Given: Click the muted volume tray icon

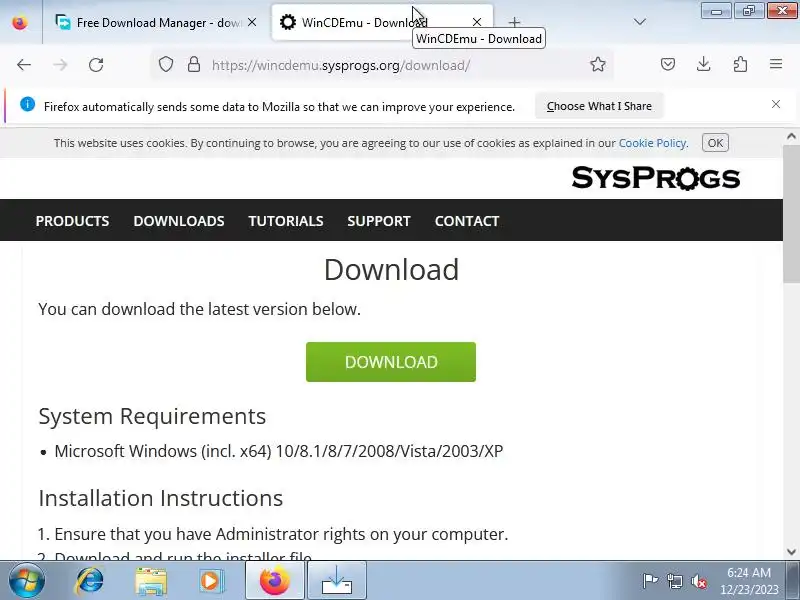Looking at the screenshot, I should point(698,581).
